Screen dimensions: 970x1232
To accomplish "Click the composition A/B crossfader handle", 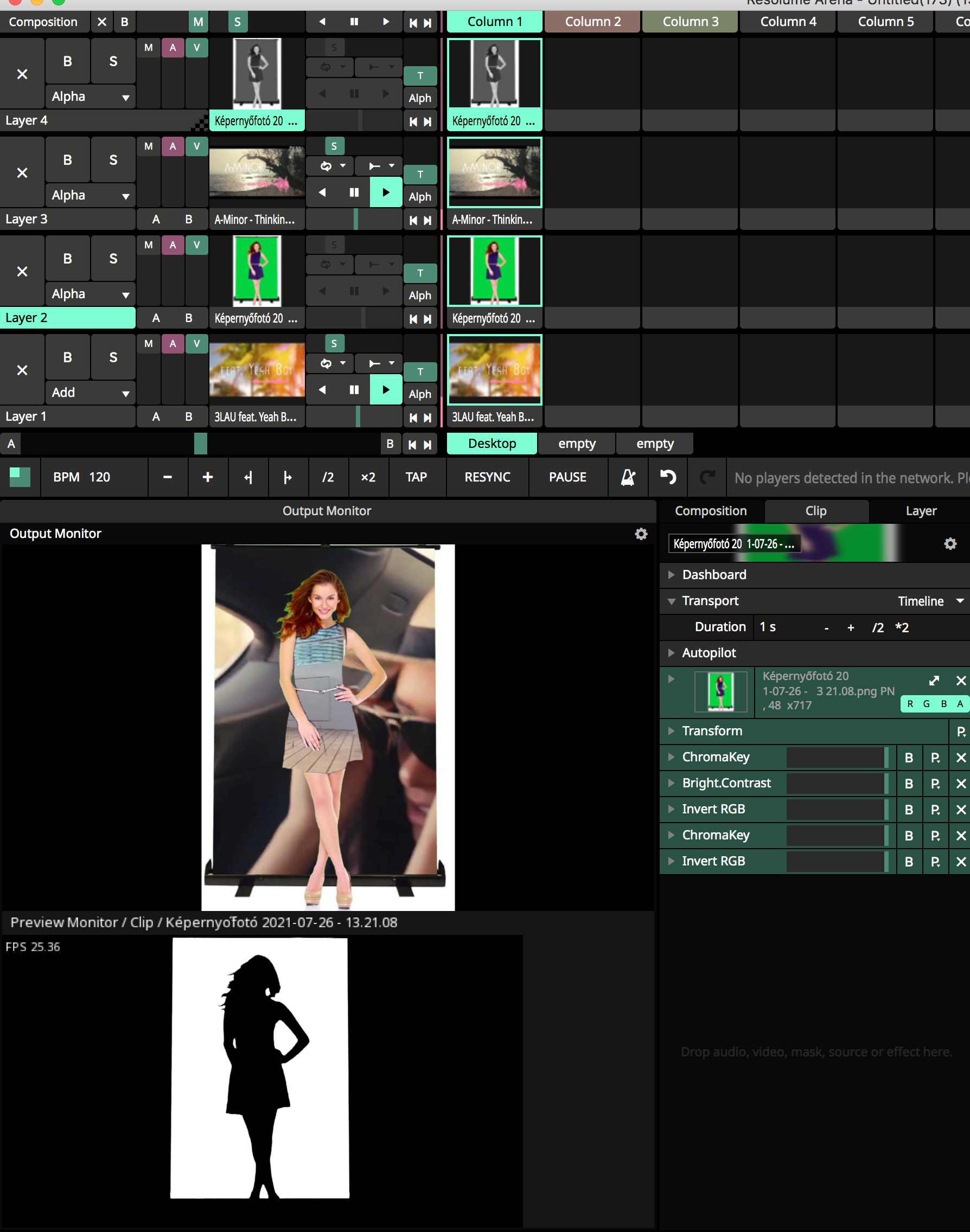I will pyautogui.click(x=201, y=444).
